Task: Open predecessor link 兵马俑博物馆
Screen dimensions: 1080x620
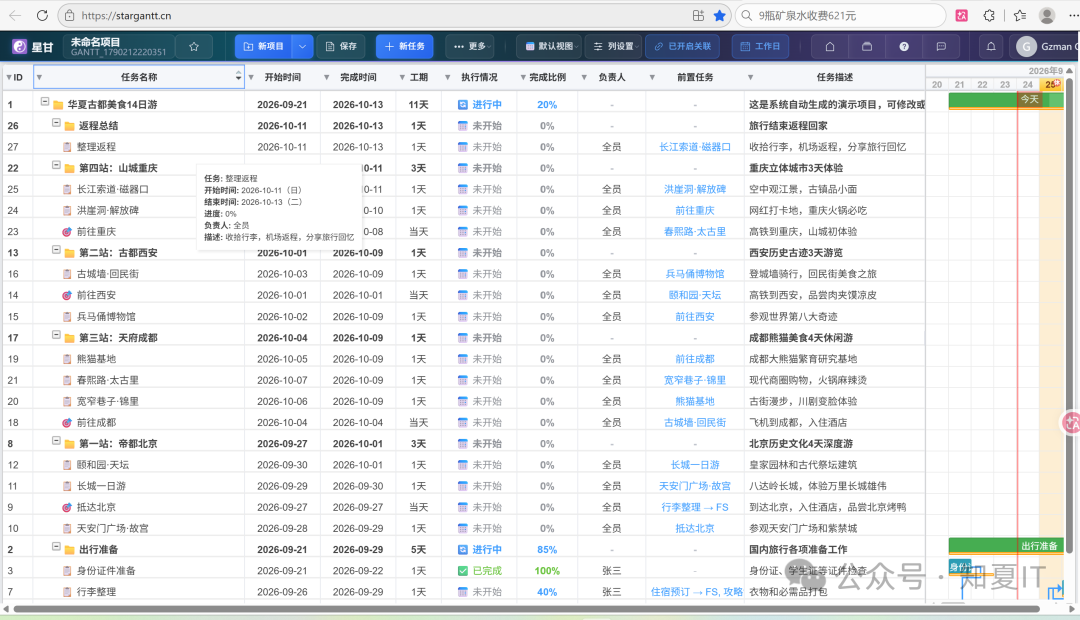Action: (x=695, y=274)
